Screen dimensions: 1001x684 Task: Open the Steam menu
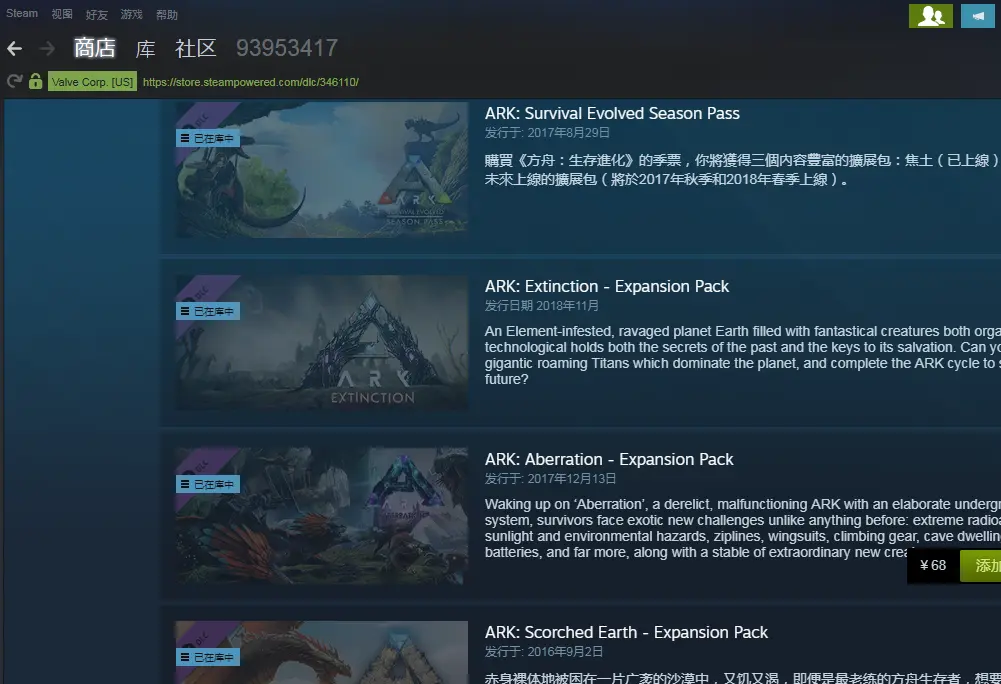(22, 13)
